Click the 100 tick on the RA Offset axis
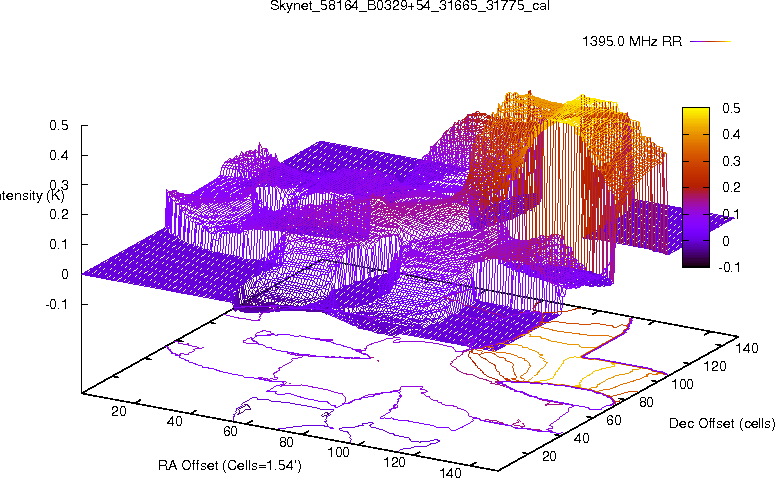The image size is (775, 478). tap(339, 452)
